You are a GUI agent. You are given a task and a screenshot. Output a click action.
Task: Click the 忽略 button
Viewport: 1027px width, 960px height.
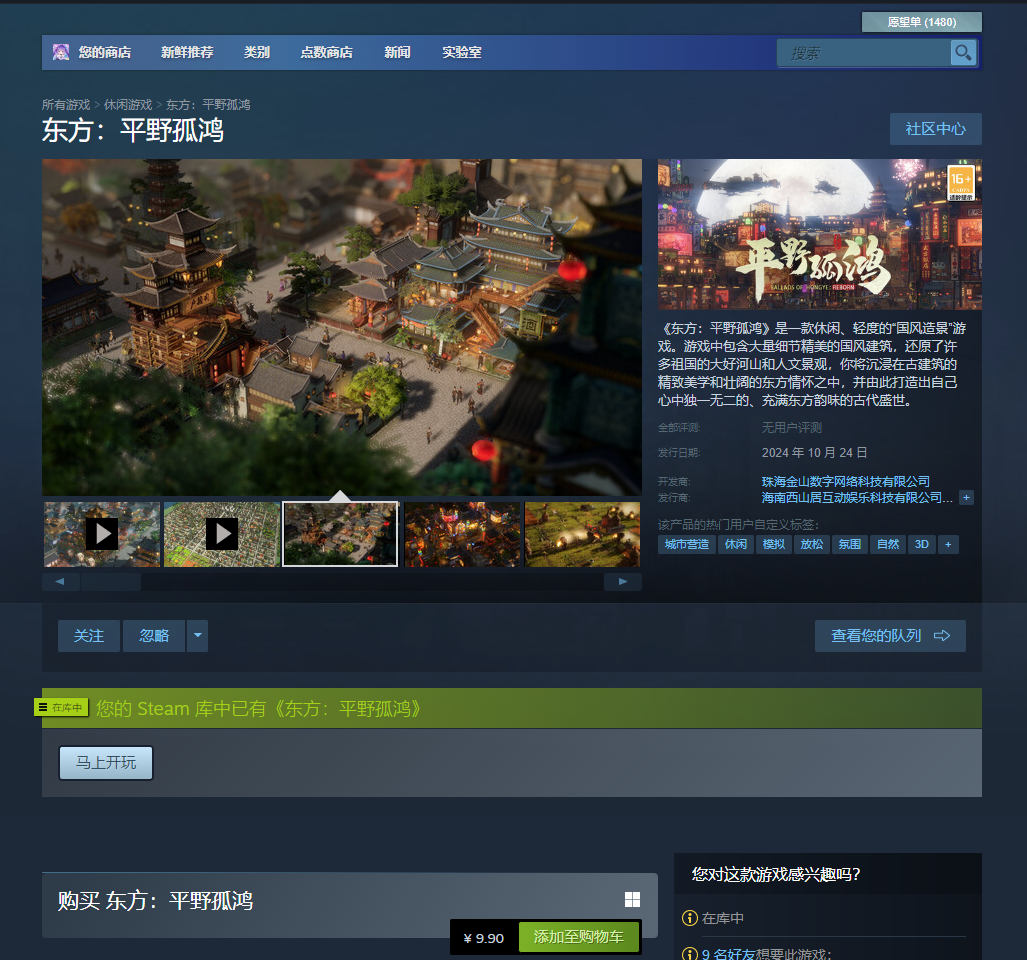click(155, 636)
